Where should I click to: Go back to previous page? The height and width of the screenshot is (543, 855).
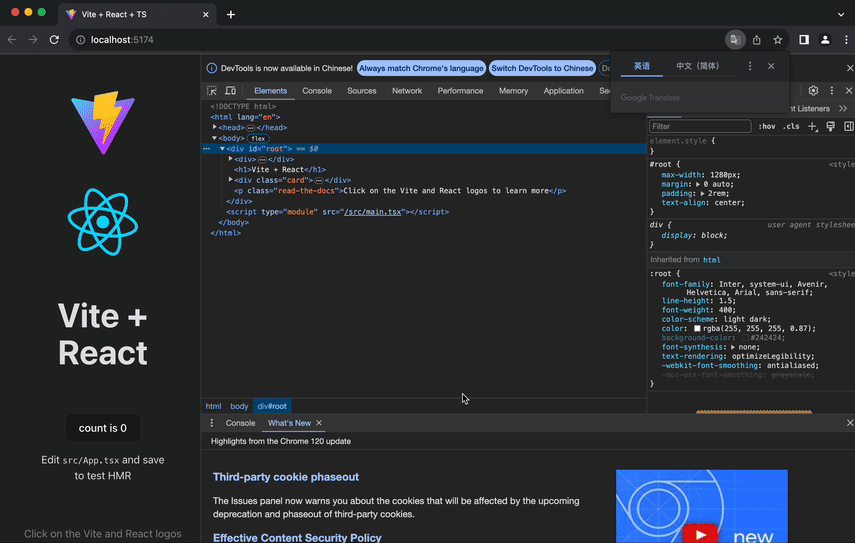pyautogui.click(x=12, y=40)
